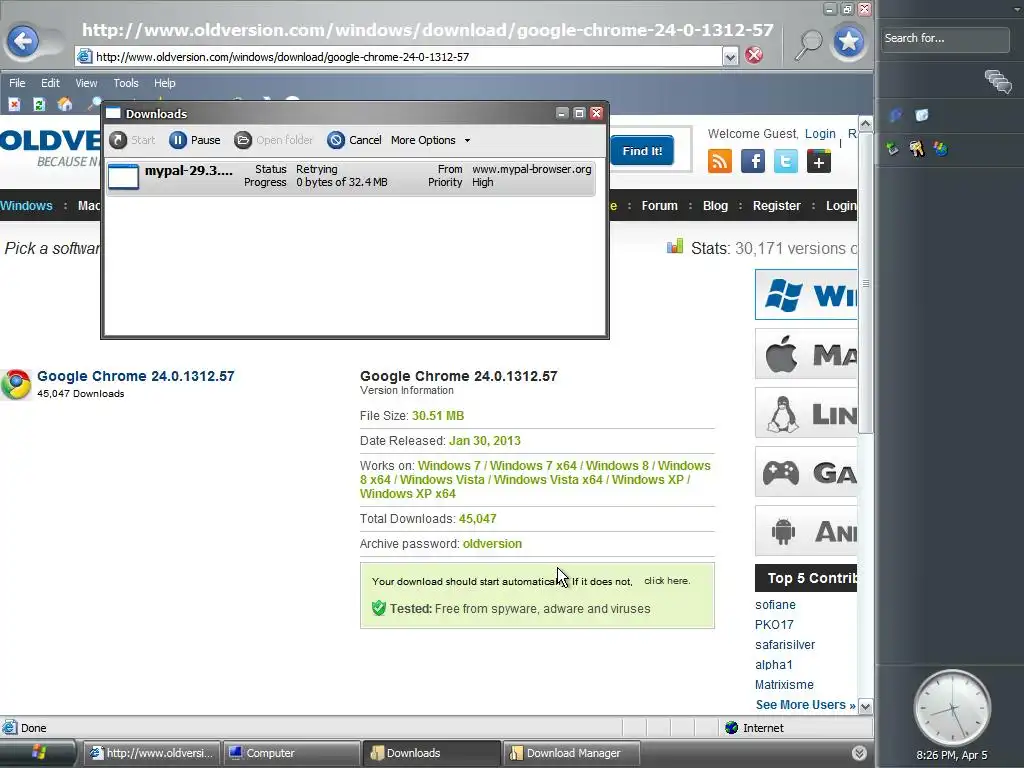Click the sidebar icon with green arrow on drive
This screenshot has height=768, width=1024.
point(892,149)
